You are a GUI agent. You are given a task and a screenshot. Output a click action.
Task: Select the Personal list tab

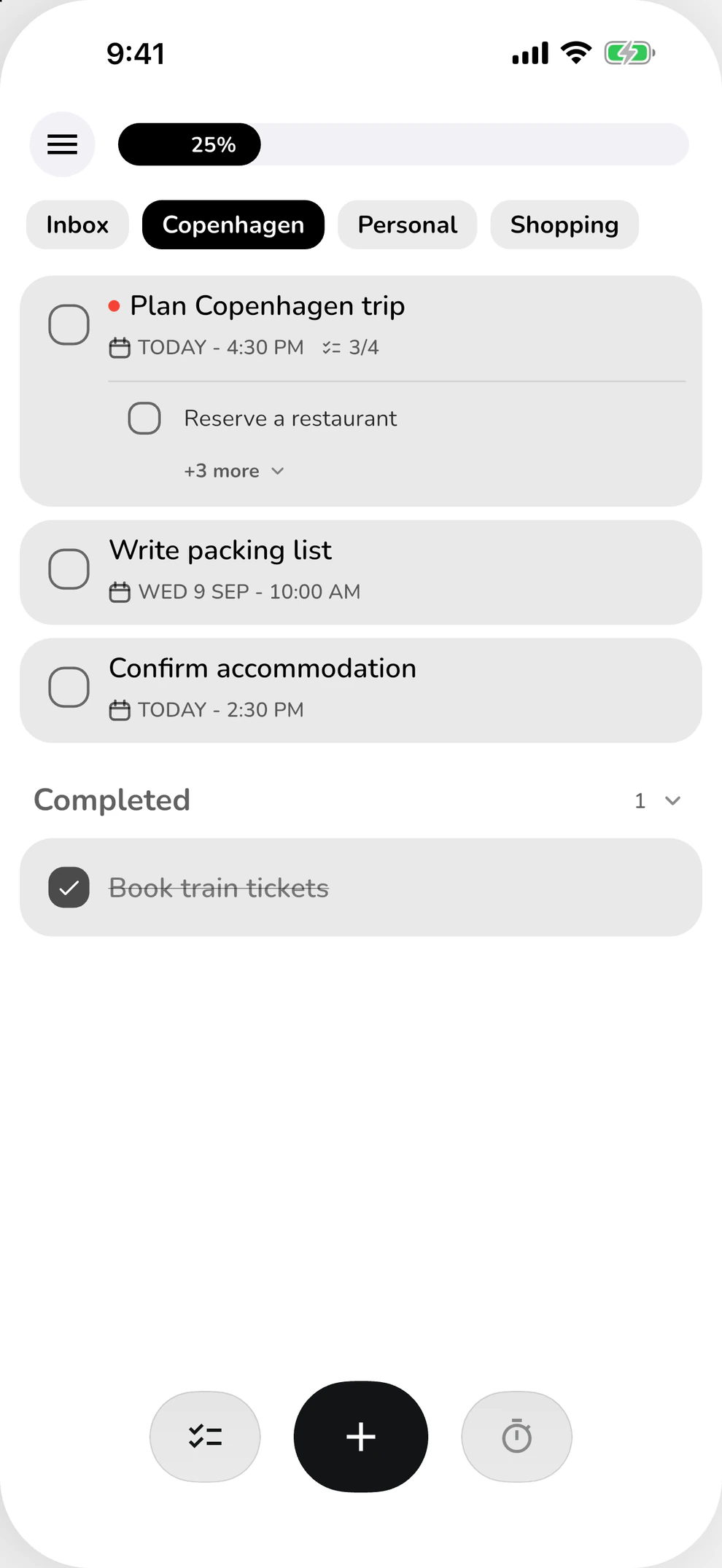[x=408, y=225]
